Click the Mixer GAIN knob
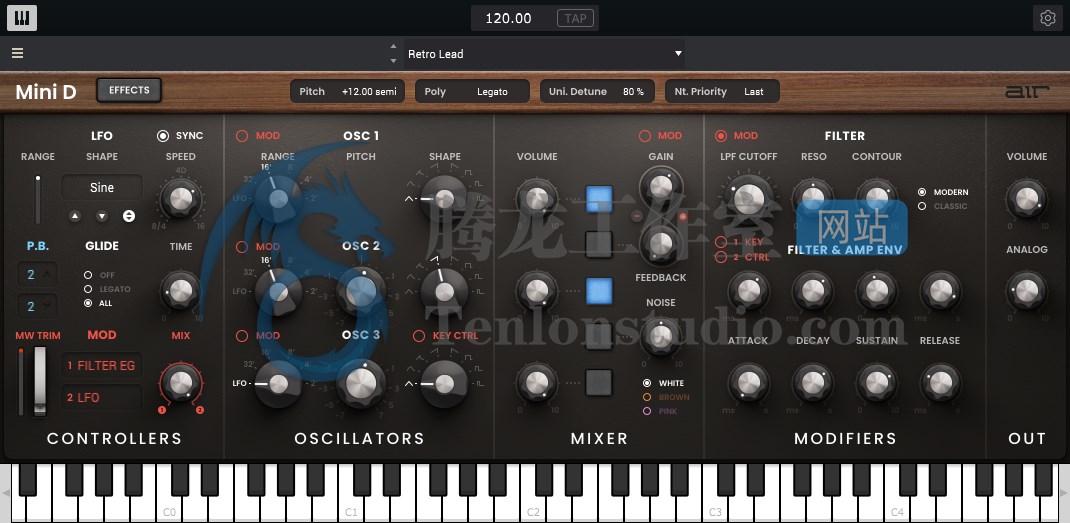The height and width of the screenshot is (523, 1070). tap(661, 186)
